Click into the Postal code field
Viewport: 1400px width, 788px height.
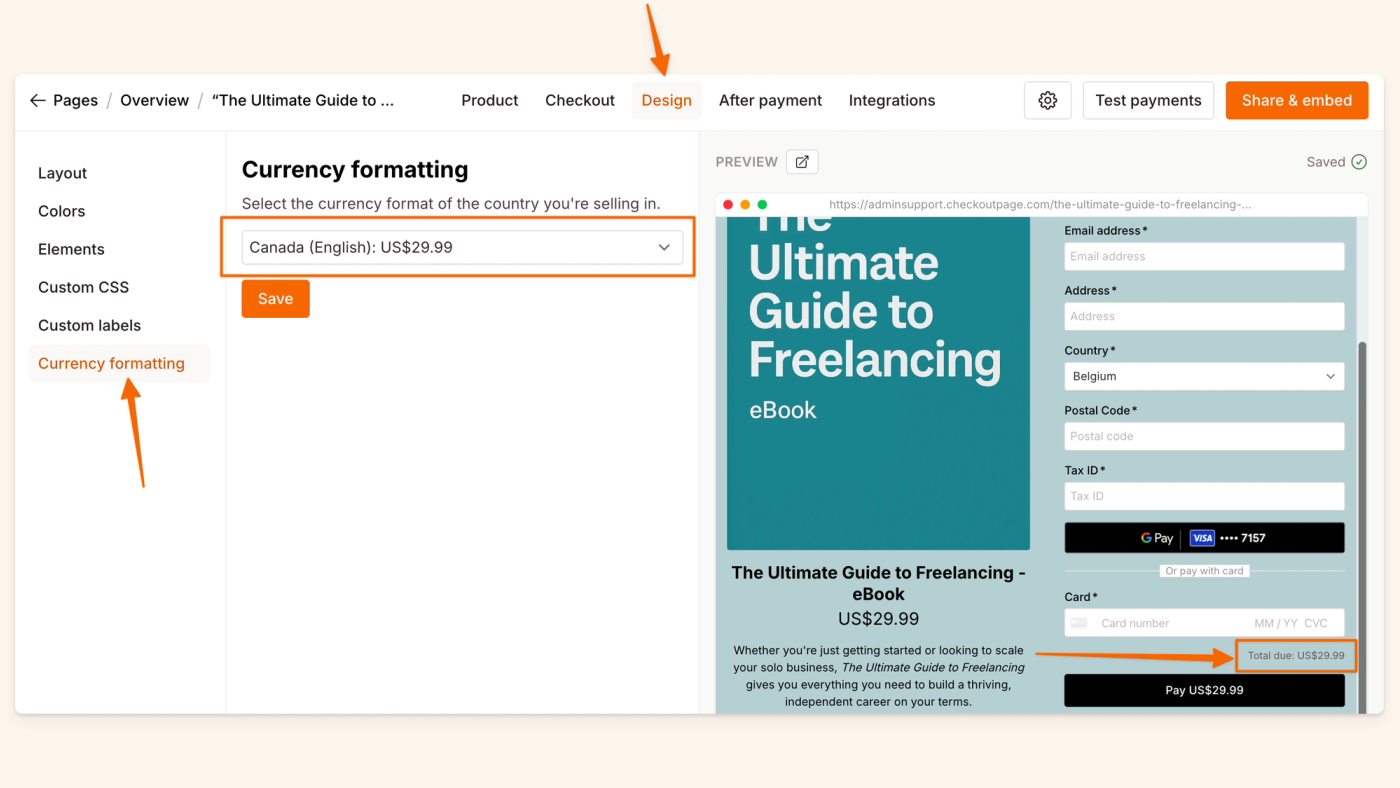pyautogui.click(x=1204, y=436)
